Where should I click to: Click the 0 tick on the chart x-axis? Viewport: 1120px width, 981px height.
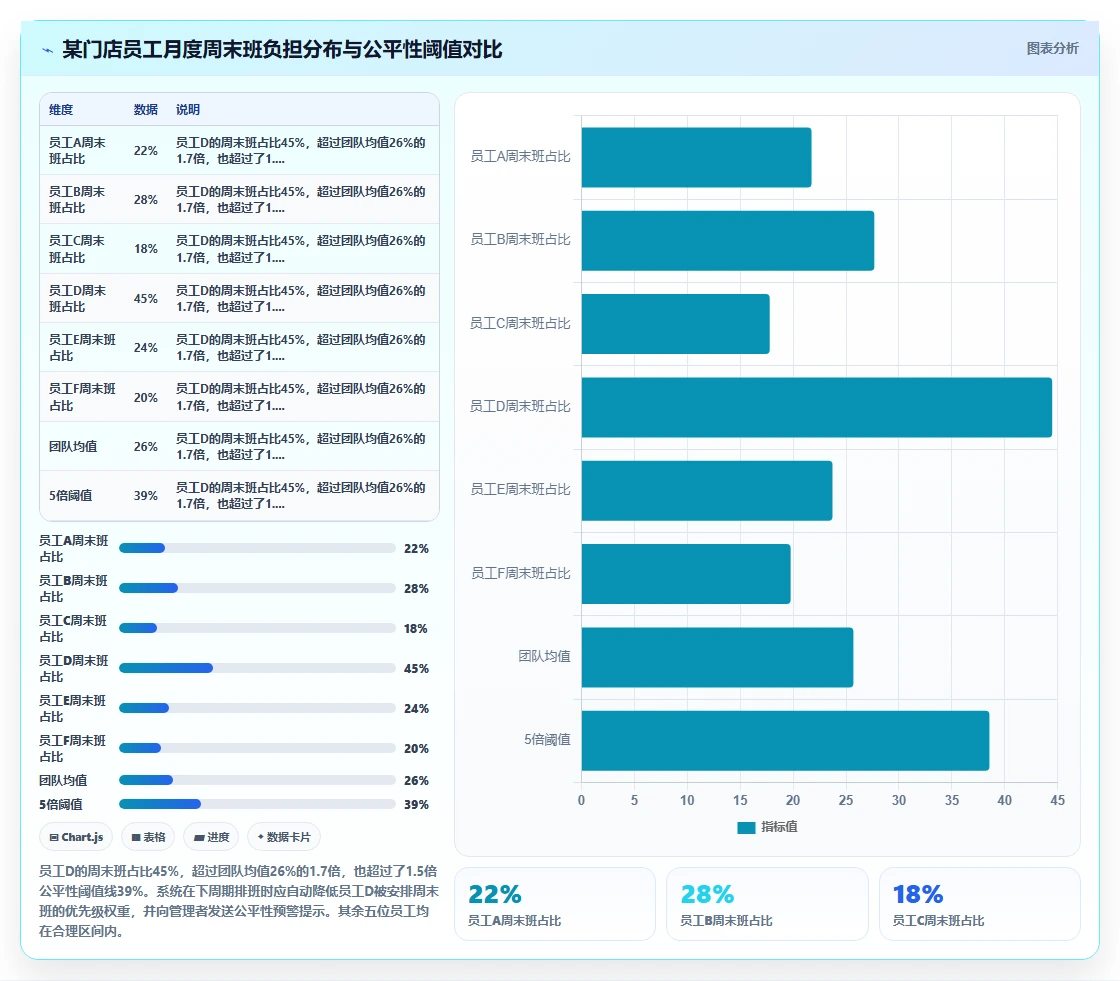[581, 800]
